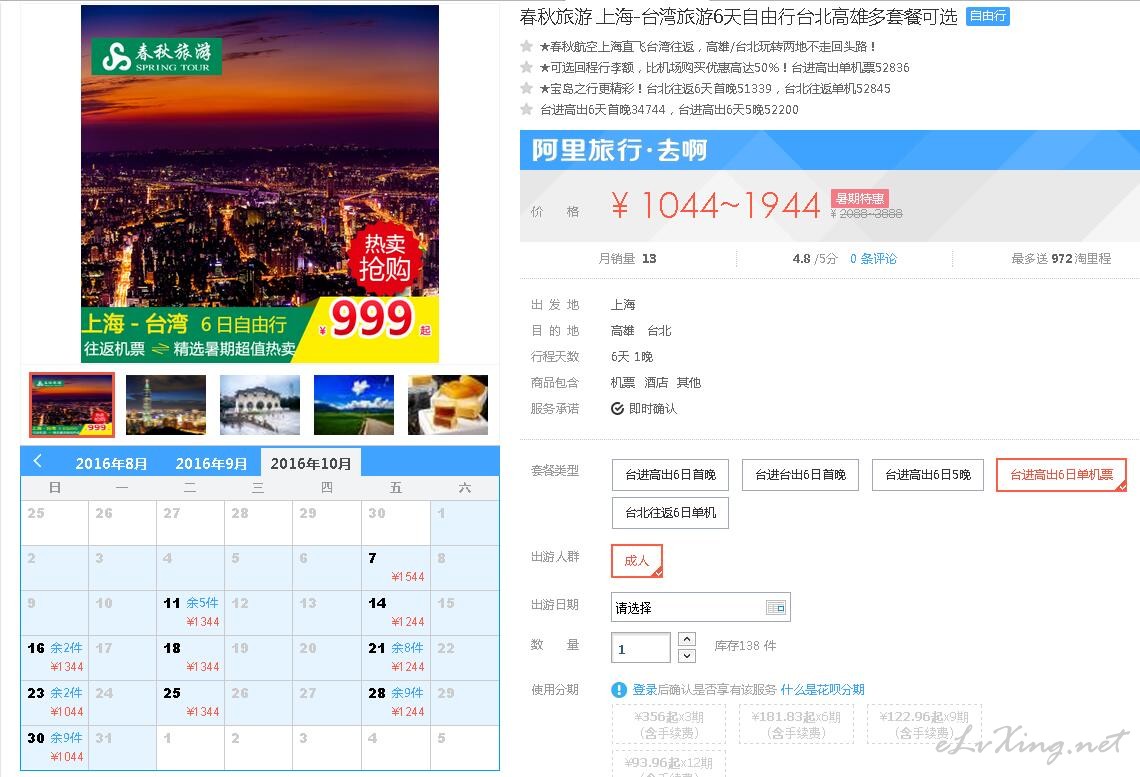
Task: Select the 2016年10月 calendar tab
Action: tap(310, 463)
